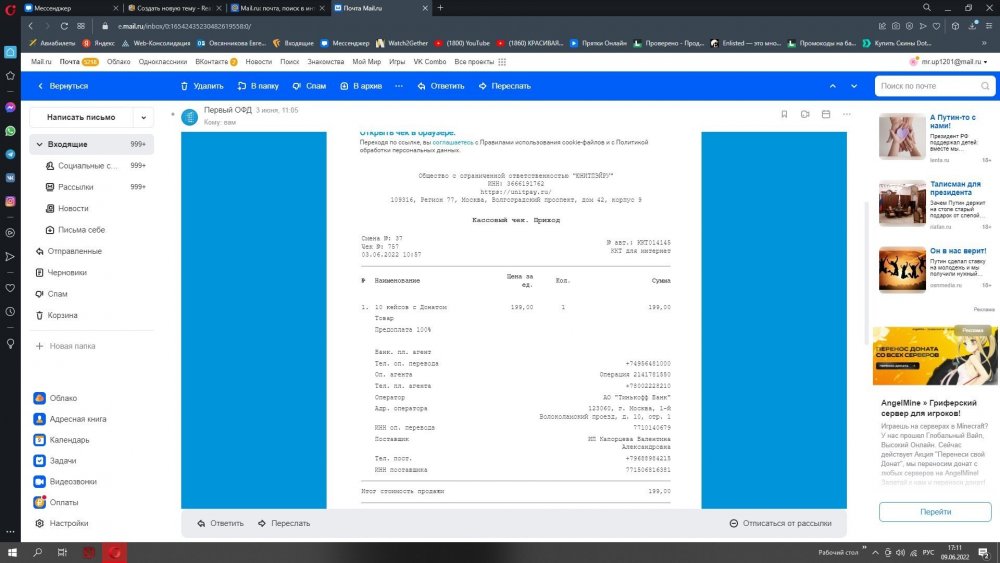Open WhatsApp in Opera sidebar

(x=10, y=131)
